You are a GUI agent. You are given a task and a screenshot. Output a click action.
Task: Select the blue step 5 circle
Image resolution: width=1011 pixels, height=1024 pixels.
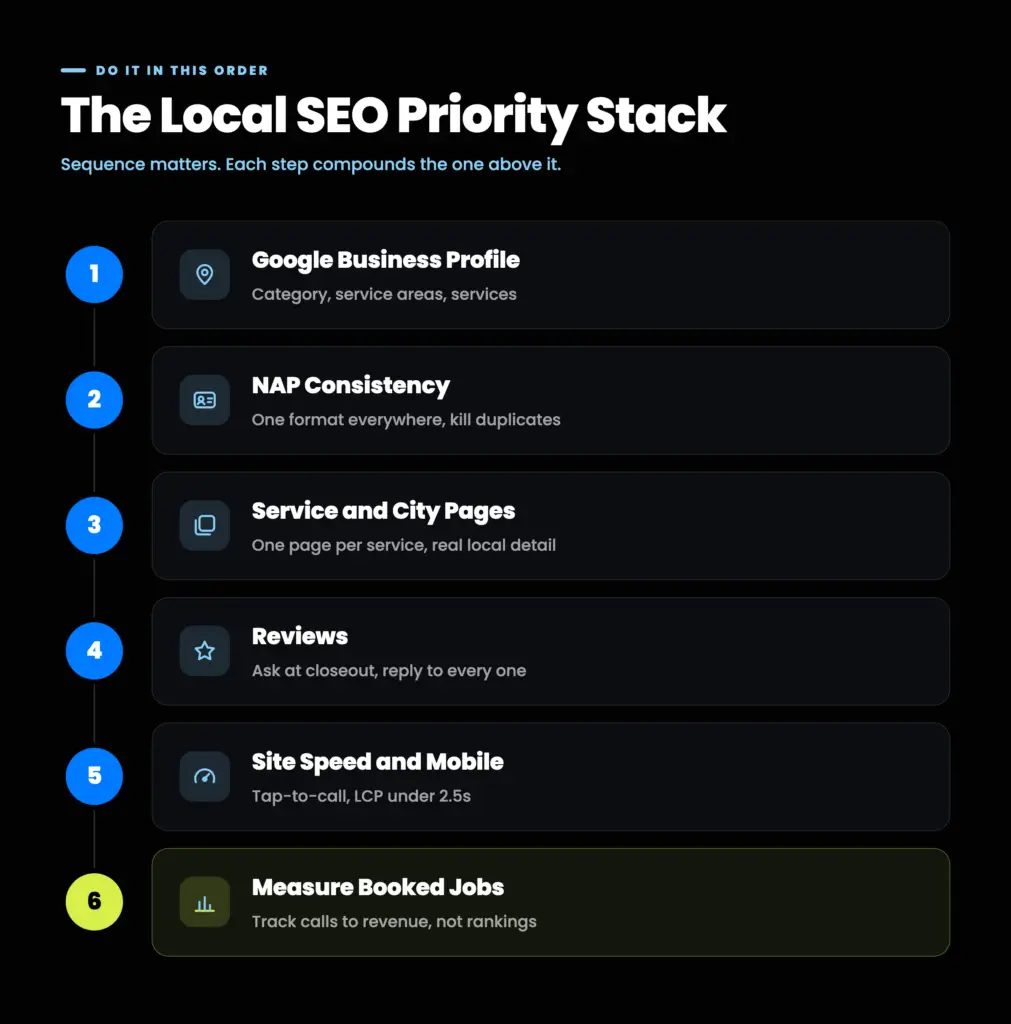(x=94, y=776)
